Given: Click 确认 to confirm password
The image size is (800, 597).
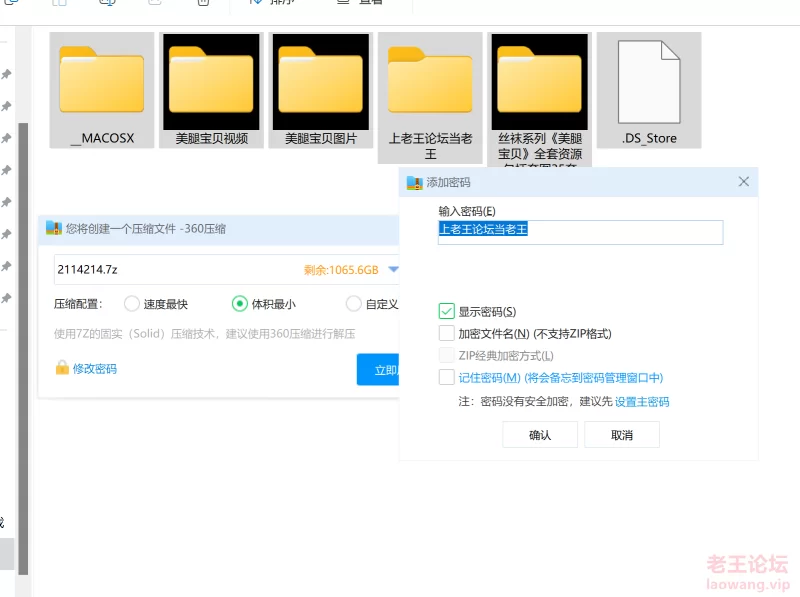Looking at the screenshot, I should (540, 435).
